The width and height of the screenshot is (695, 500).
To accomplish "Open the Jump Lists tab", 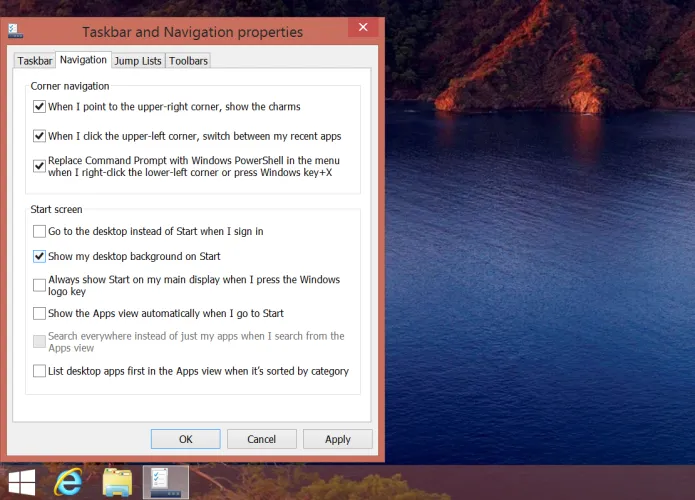I will (x=138, y=61).
